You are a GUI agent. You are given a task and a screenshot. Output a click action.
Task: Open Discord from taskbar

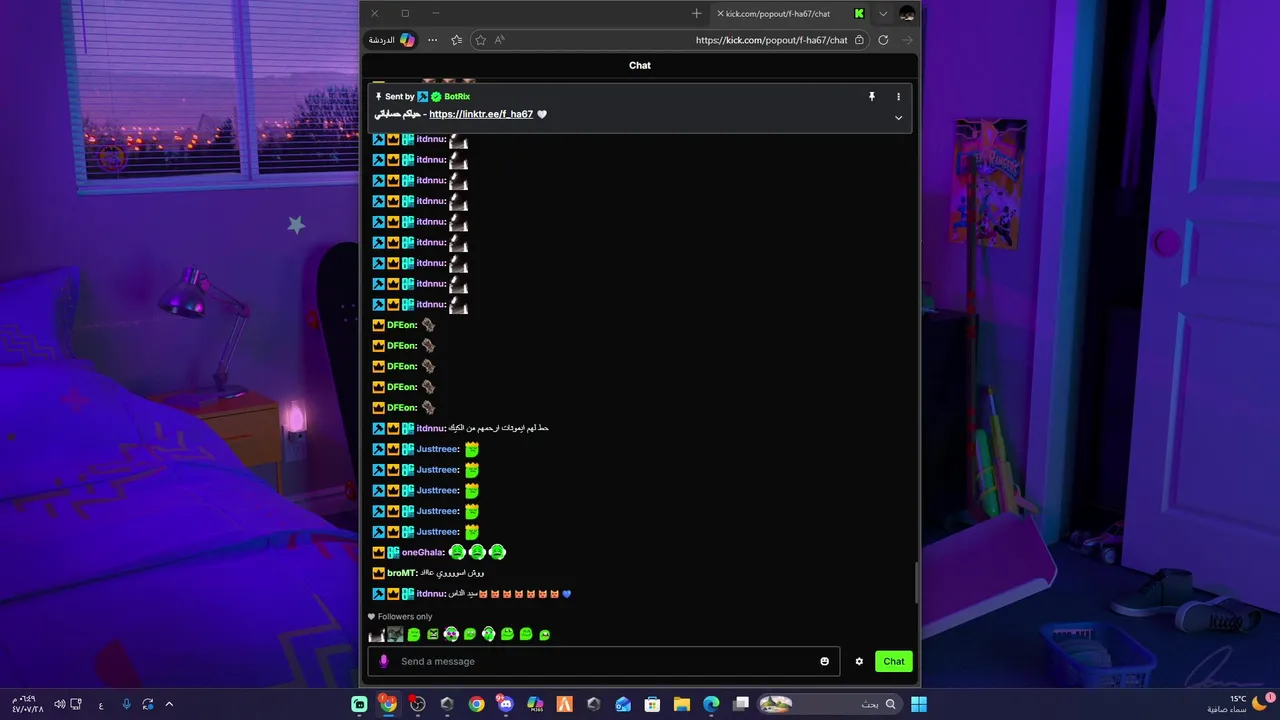coord(505,704)
